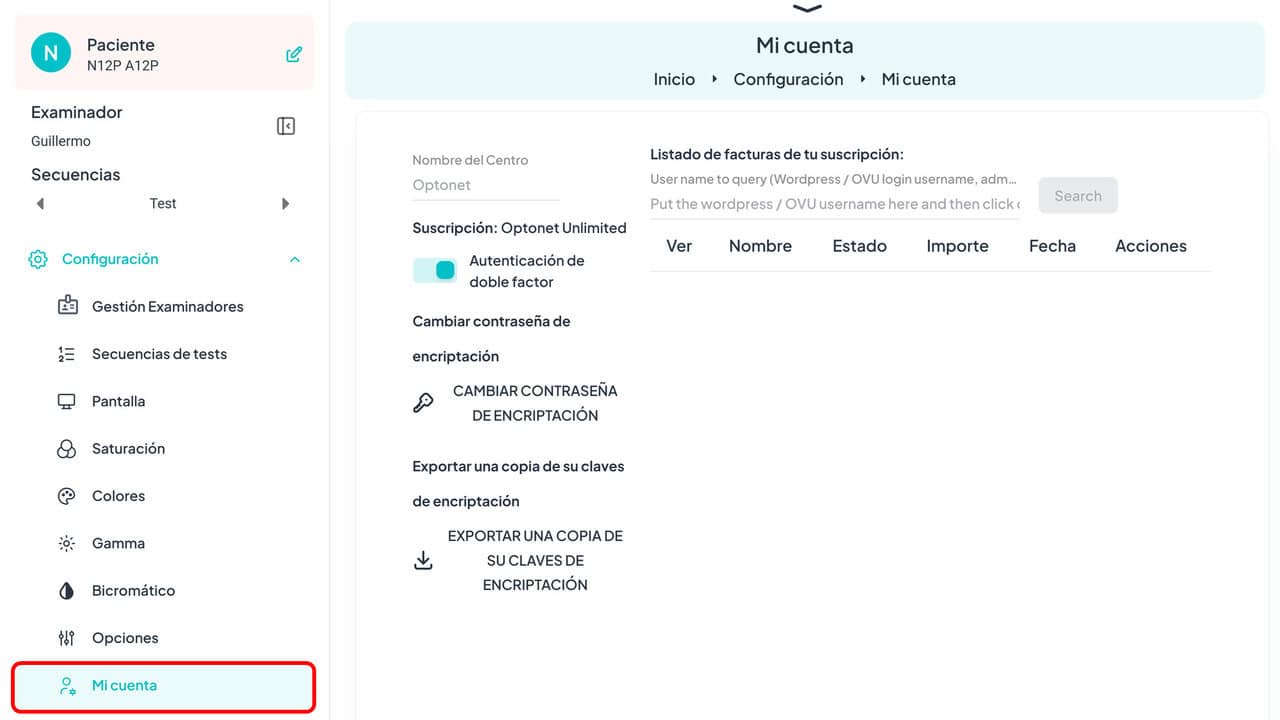Collapse the Configuración section chevron
1280x720 pixels.
click(295, 260)
